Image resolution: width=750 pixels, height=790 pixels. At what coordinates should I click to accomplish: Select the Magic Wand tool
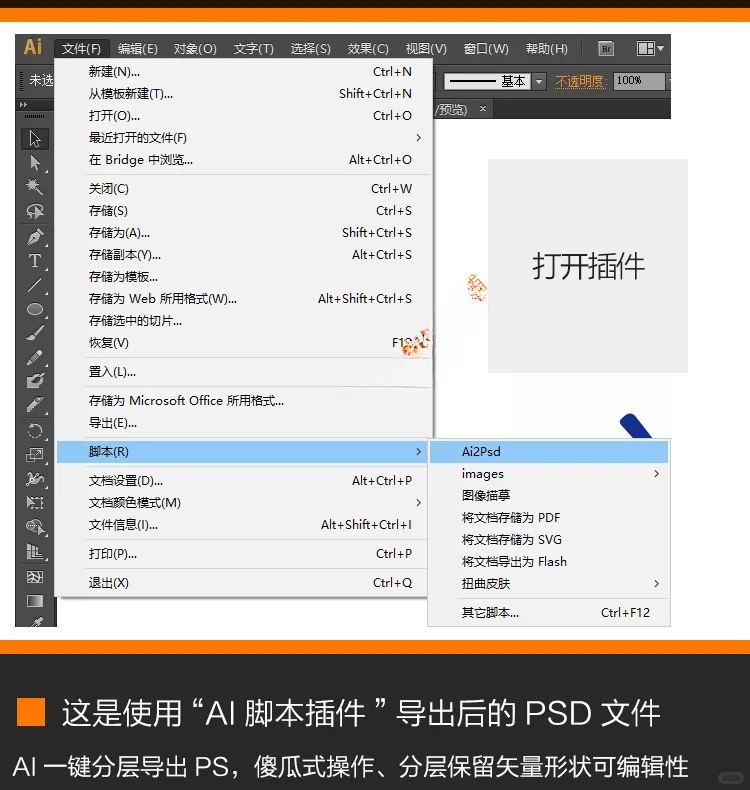coord(35,187)
